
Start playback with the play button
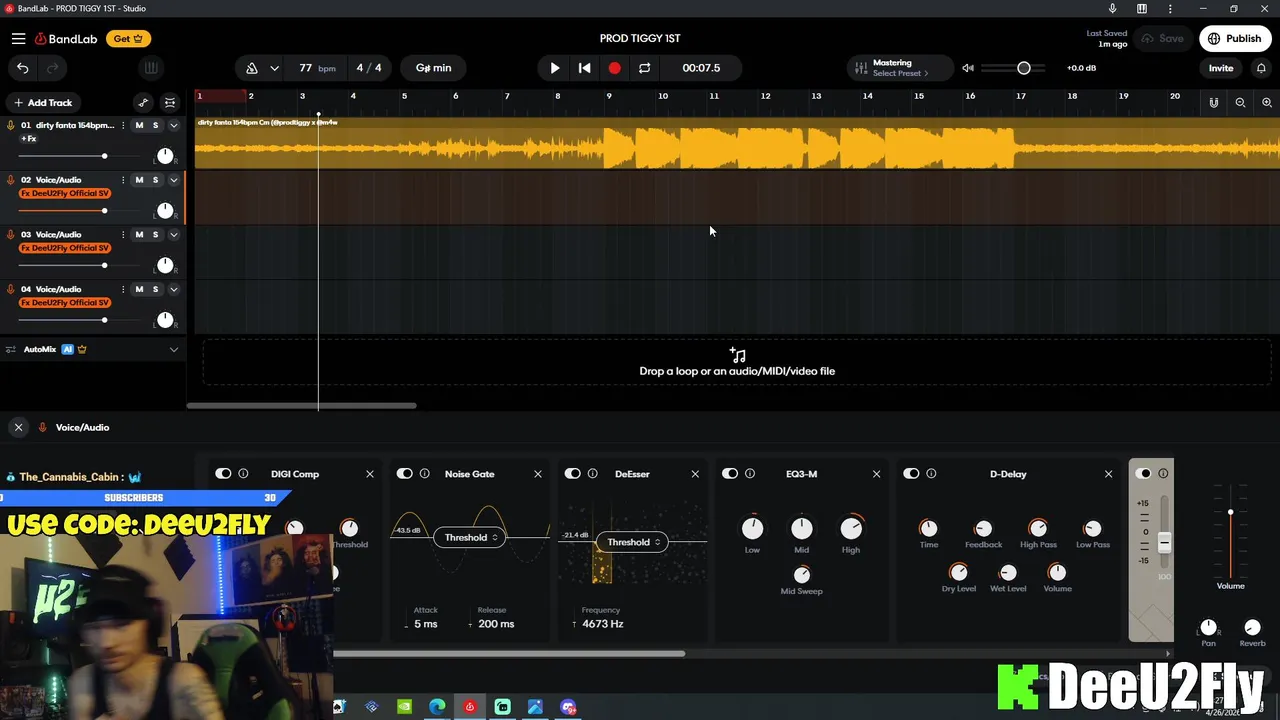tap(555, 68)
